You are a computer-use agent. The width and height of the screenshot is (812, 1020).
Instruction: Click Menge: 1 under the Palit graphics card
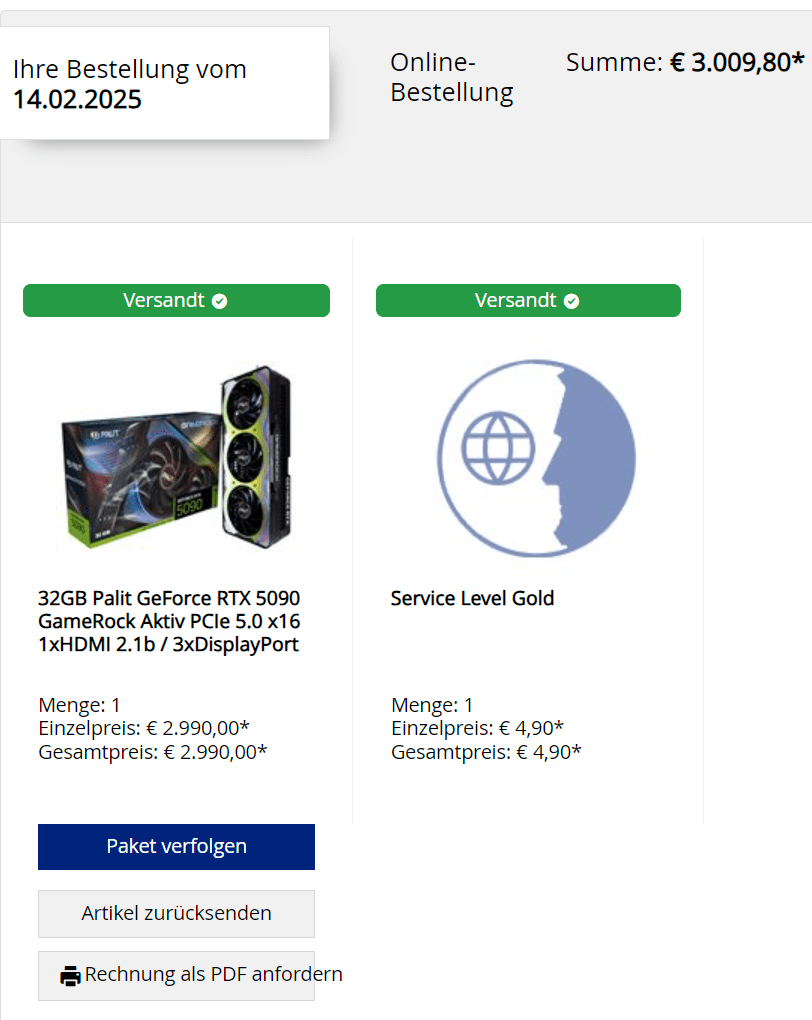(79, 705)
